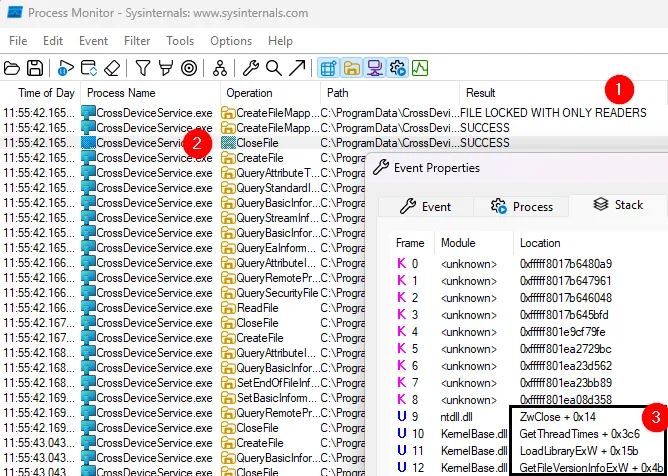Open the Filter funnel icon
Screen dimensions: 668x476
pyautogui.click(x=143, y=68)
